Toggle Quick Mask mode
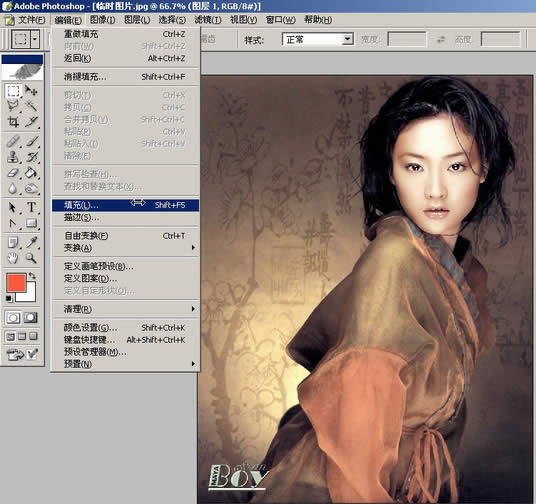The height and width of the screenshot is (504, 536). tap(31, 318)
